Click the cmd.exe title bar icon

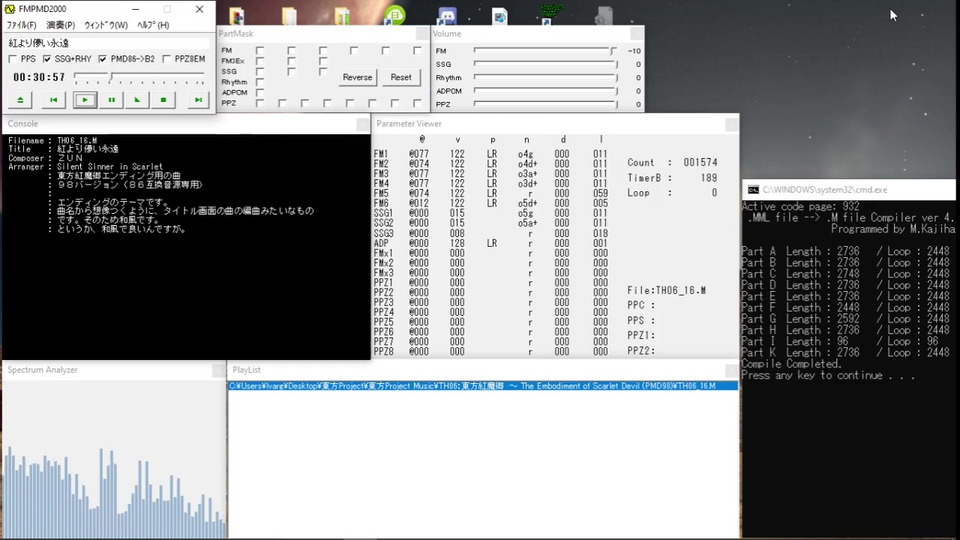click(x=753, y=190)
